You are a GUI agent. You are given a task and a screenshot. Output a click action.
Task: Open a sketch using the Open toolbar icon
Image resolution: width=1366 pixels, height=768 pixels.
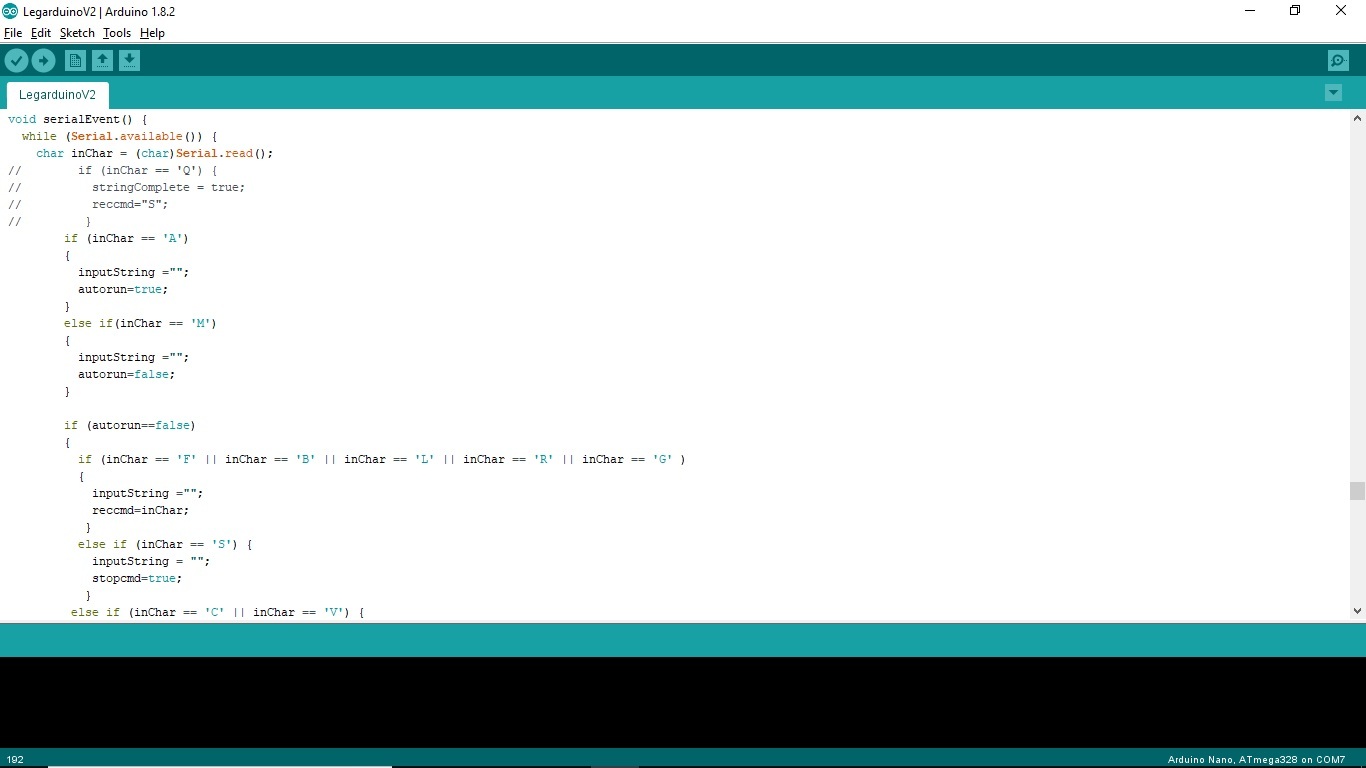coord(102,60)
